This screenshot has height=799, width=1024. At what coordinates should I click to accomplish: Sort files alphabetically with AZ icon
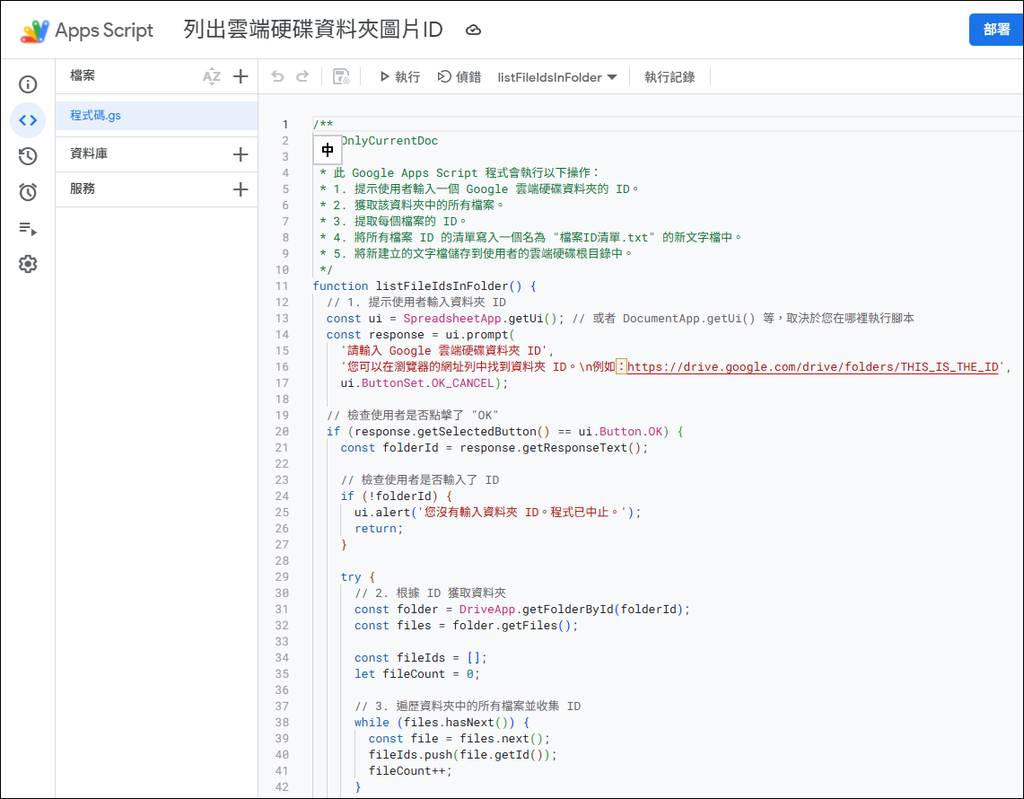tap(212, 76)
